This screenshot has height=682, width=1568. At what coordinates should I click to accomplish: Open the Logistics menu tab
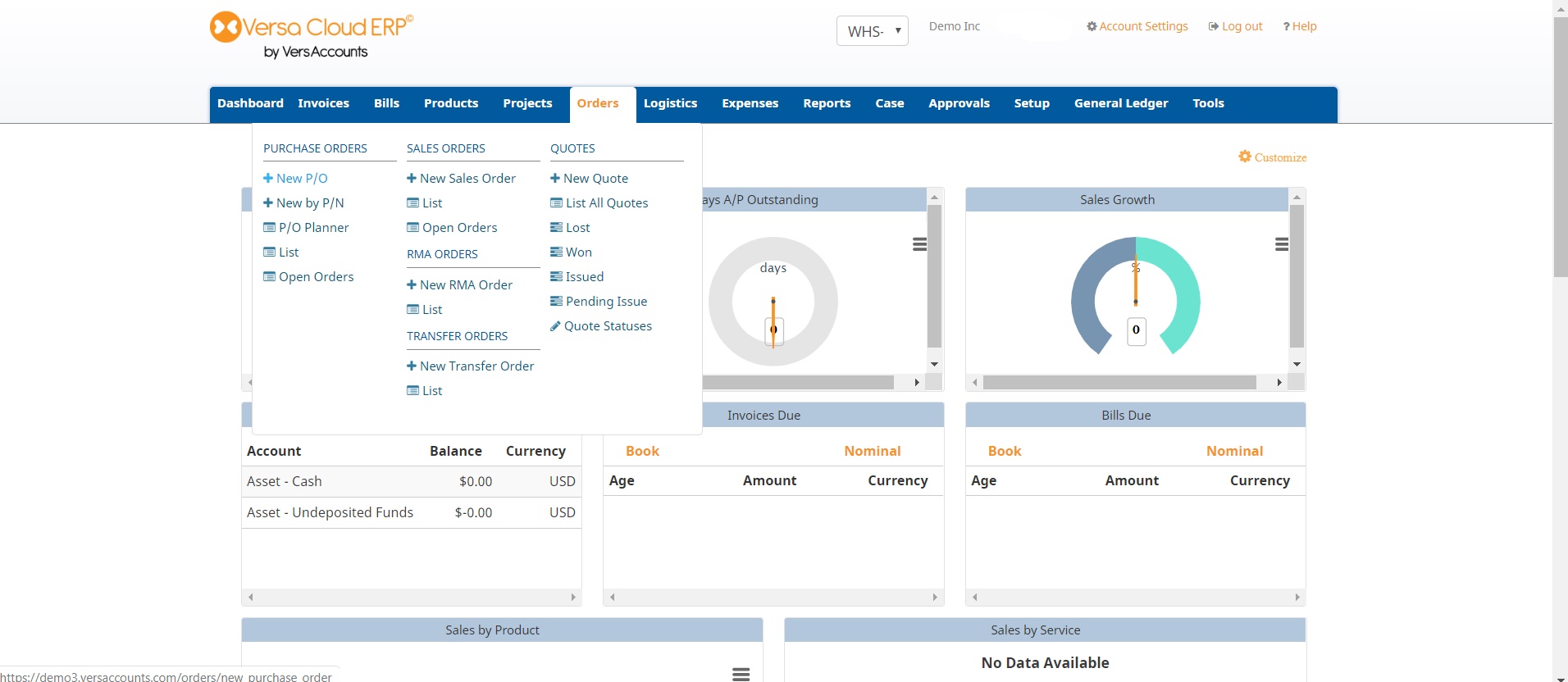(x=670, y=103)
